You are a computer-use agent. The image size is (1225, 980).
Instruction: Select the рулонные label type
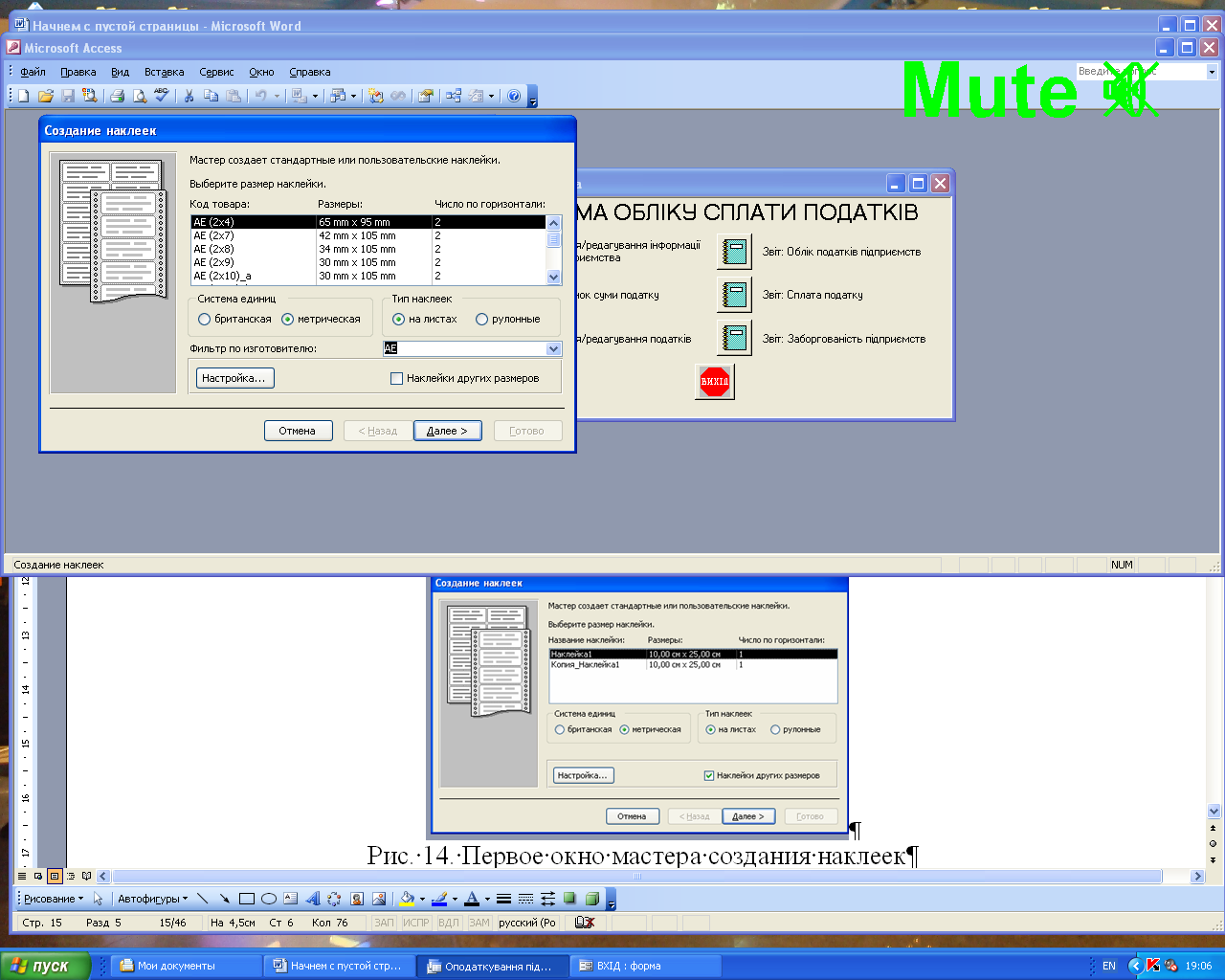tap(482, 320)
